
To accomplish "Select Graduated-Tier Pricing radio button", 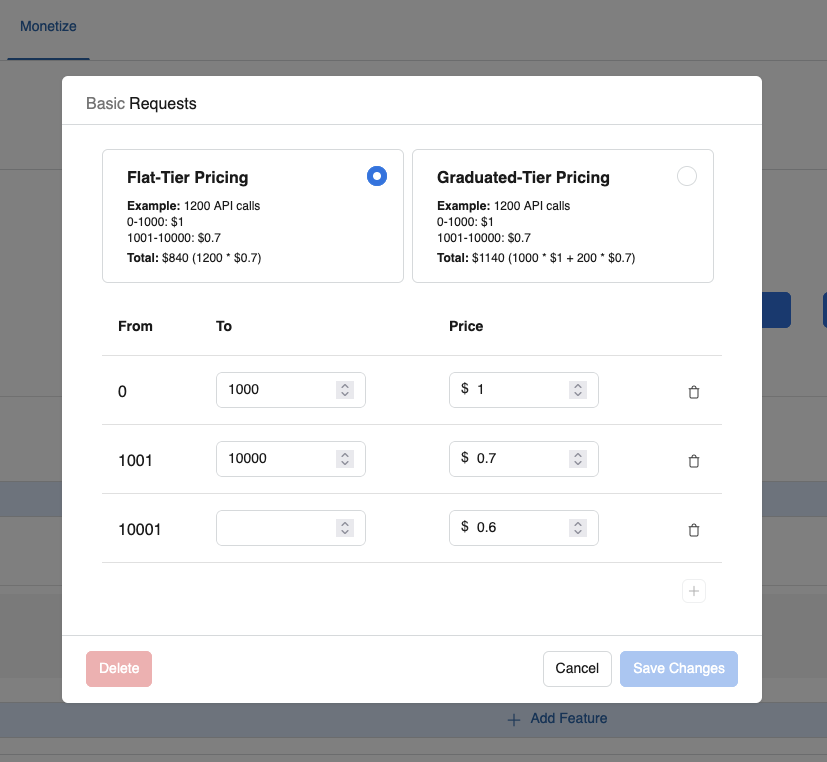I will tap(687, 176).
